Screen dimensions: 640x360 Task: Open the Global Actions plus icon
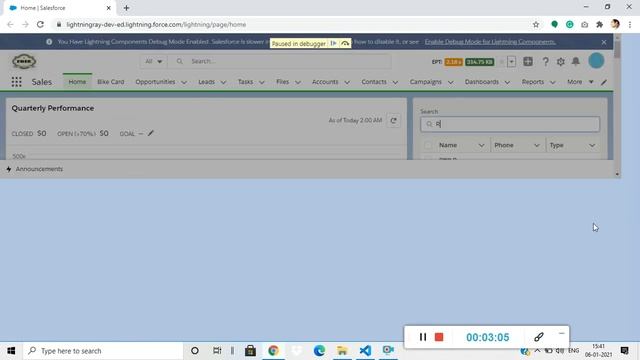tap(528, 61)
